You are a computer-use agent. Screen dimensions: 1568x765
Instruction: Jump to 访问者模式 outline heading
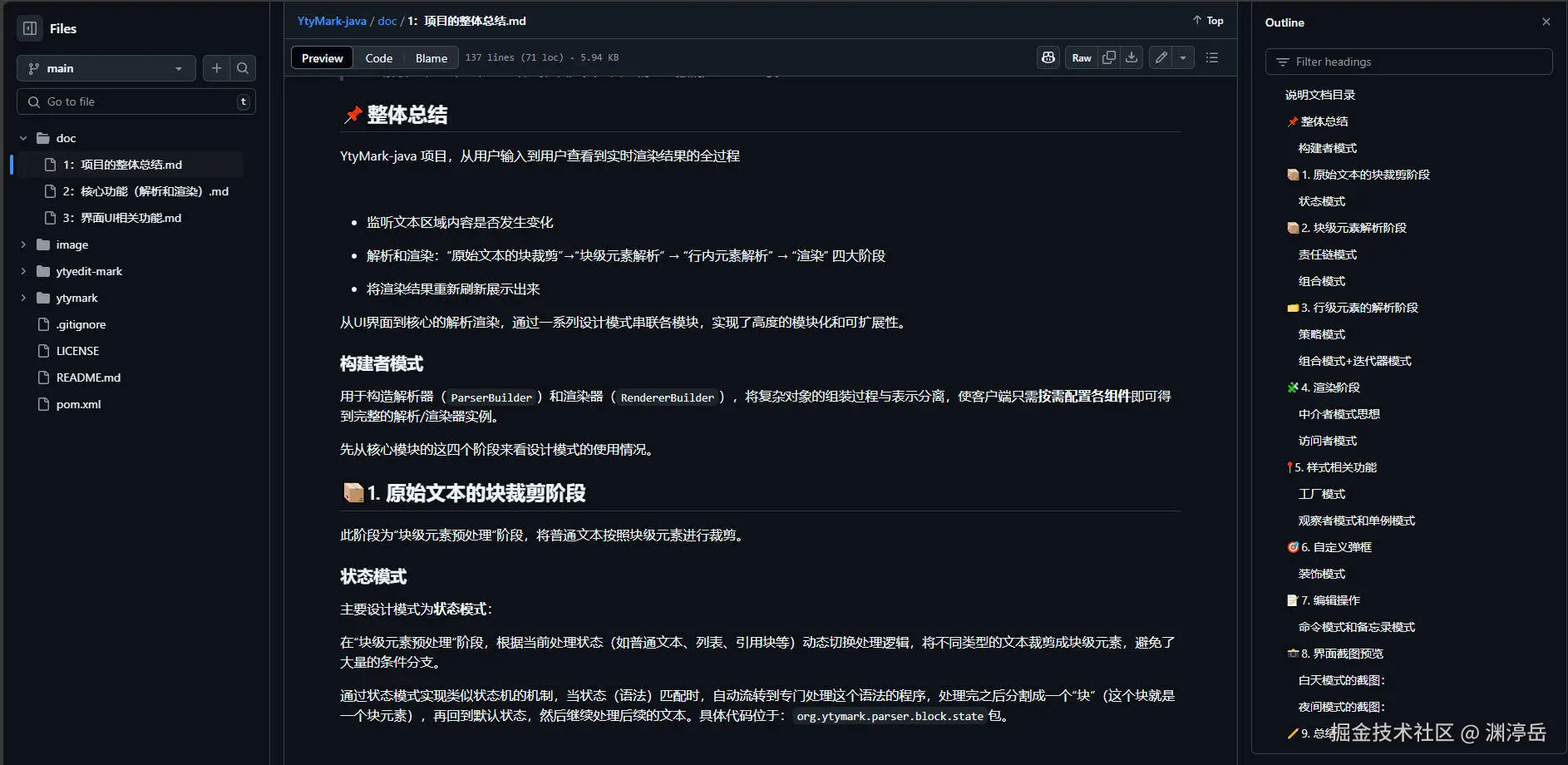click(x=1328, y=441)
